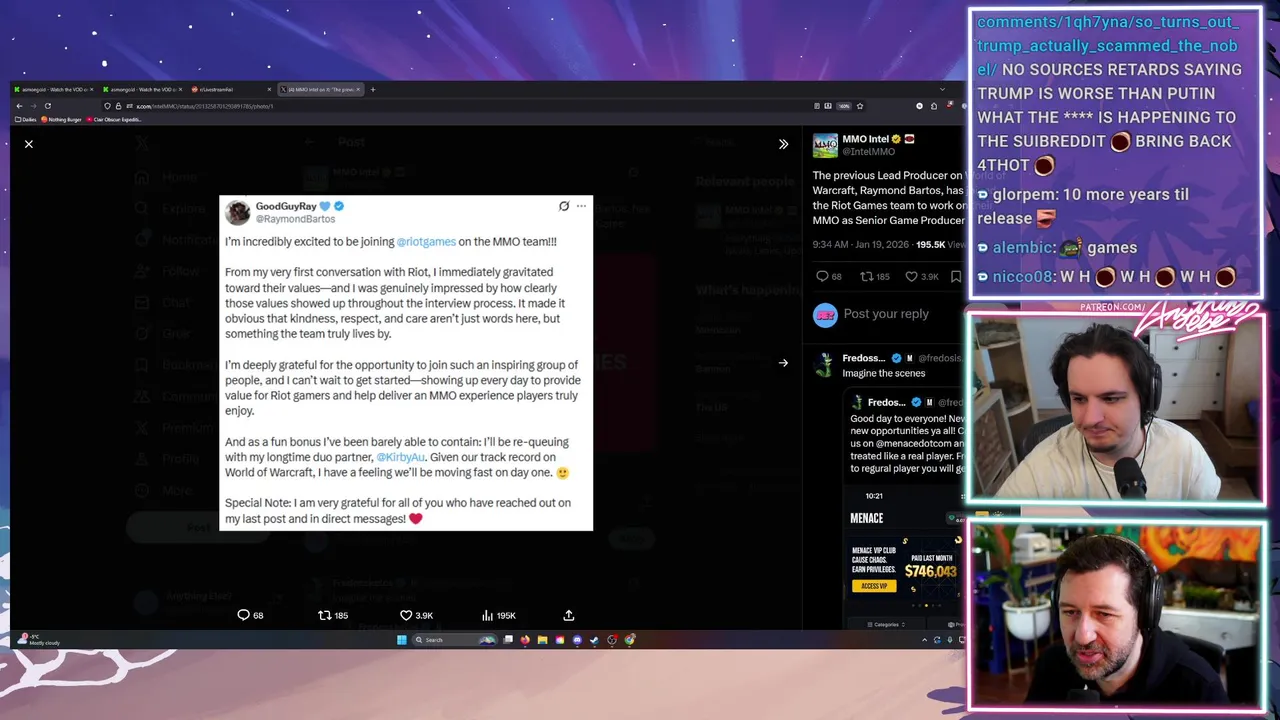Click the Post your reply field

(x=886, y=314)
